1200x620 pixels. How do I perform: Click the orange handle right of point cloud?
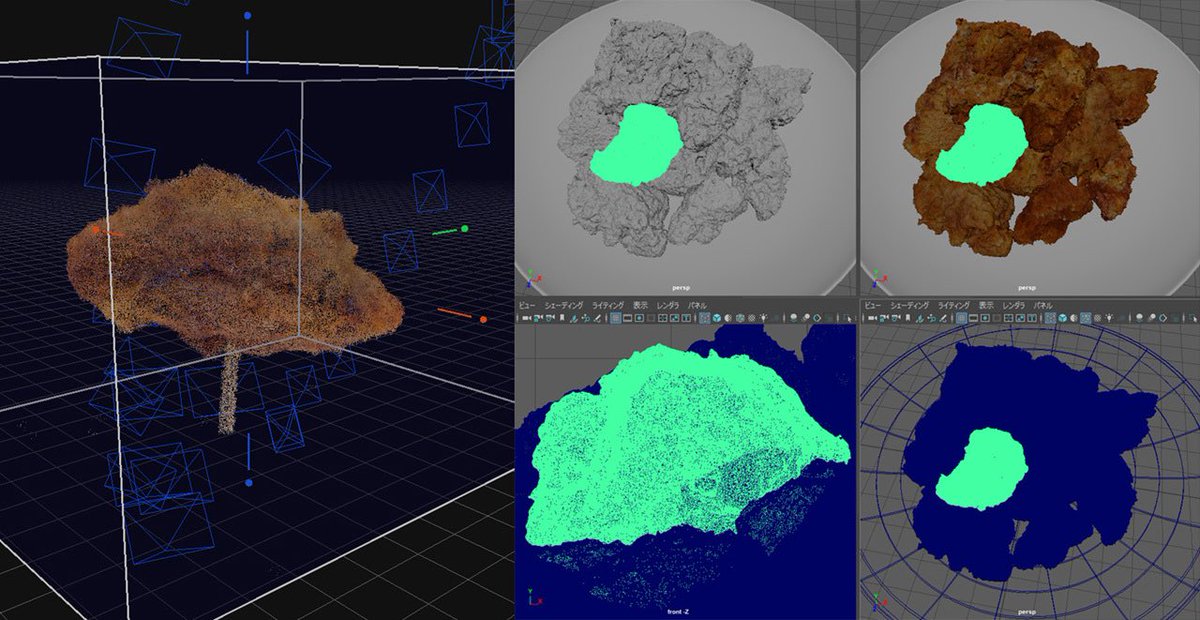[x=483, y=320]
